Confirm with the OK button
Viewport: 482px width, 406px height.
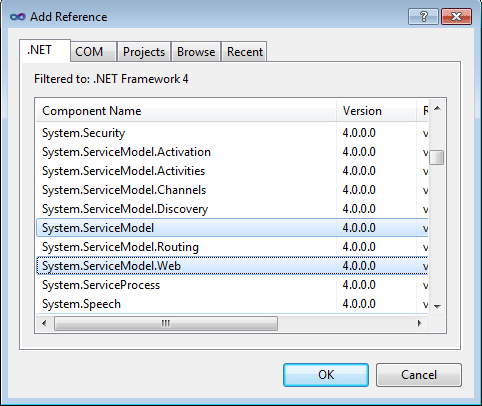click(x=326, y=375)
